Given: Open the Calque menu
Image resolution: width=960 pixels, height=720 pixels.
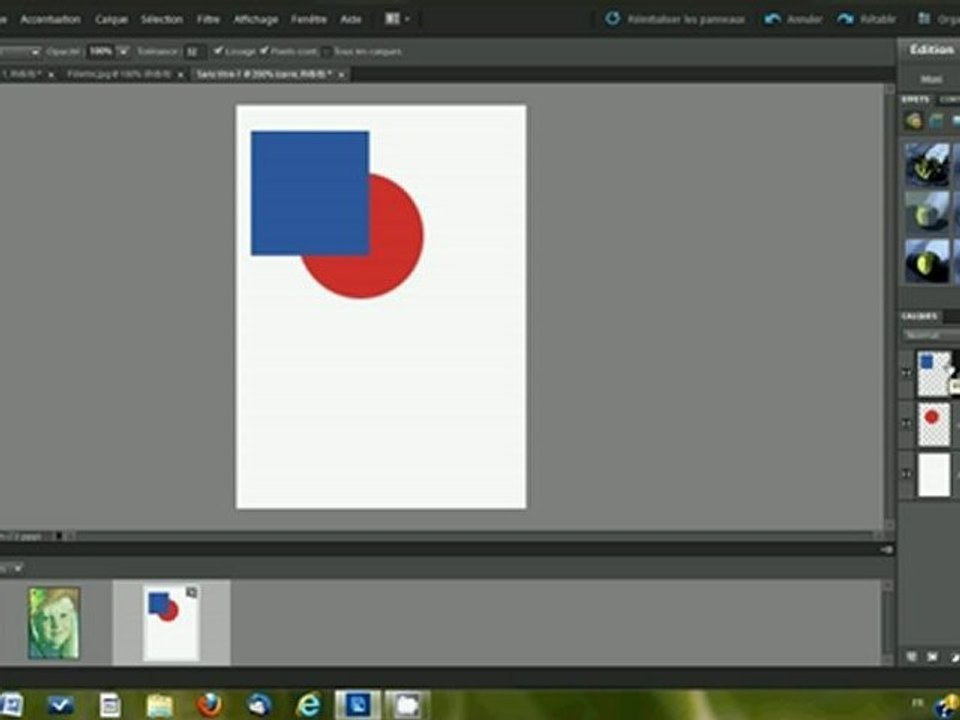Looking at the screenshot, I should (x=111, y=20).
